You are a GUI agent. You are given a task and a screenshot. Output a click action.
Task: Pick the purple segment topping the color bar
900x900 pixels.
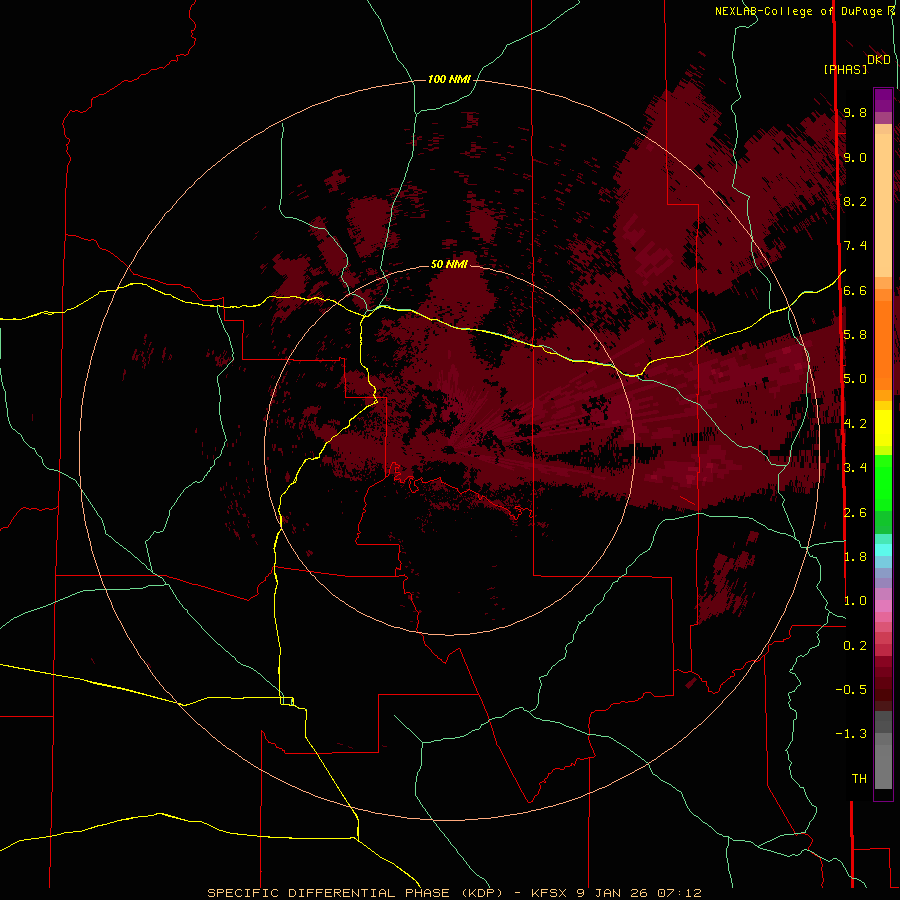[883, 100]
